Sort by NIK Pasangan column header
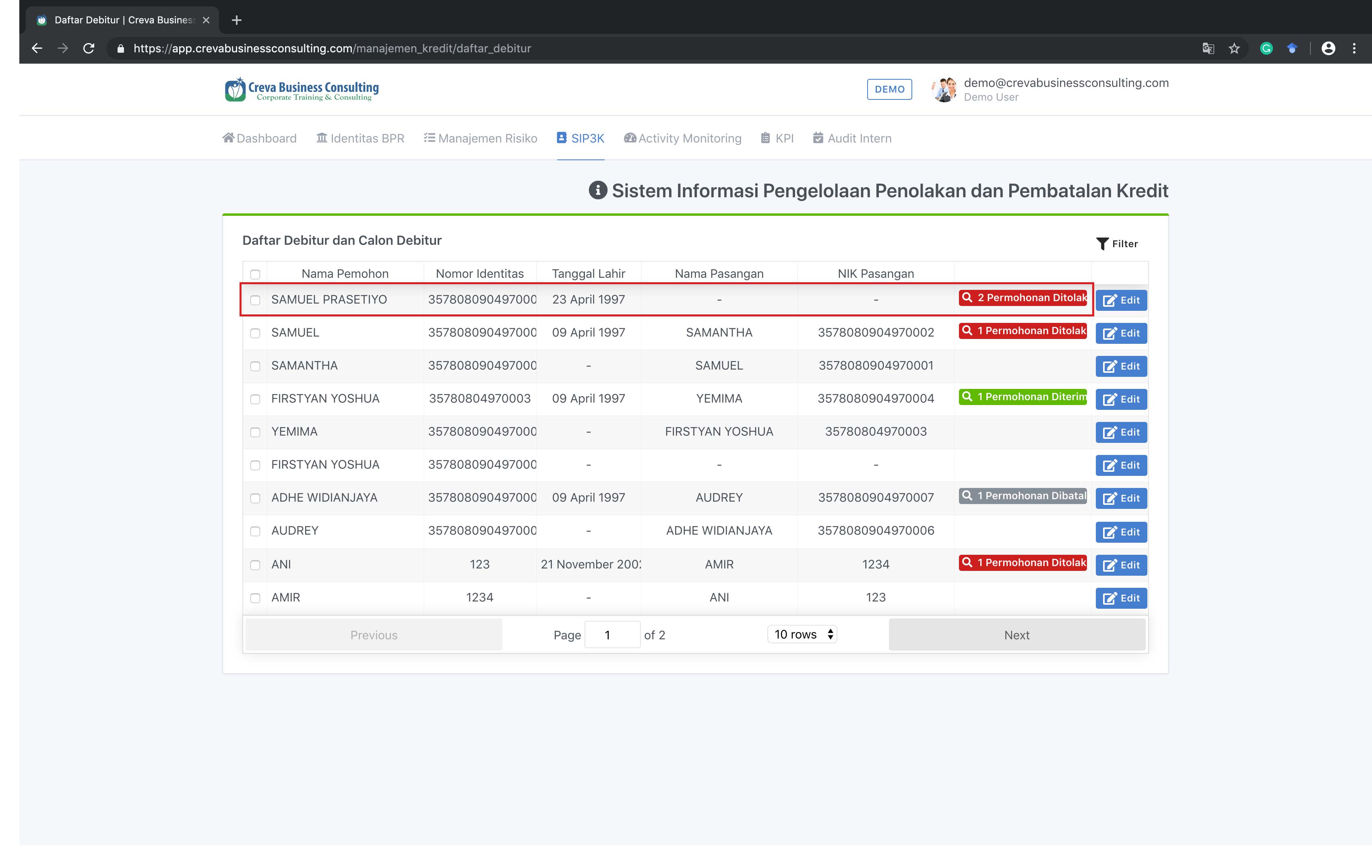This screenshot has height=868, width=1372. click(876, 274)
